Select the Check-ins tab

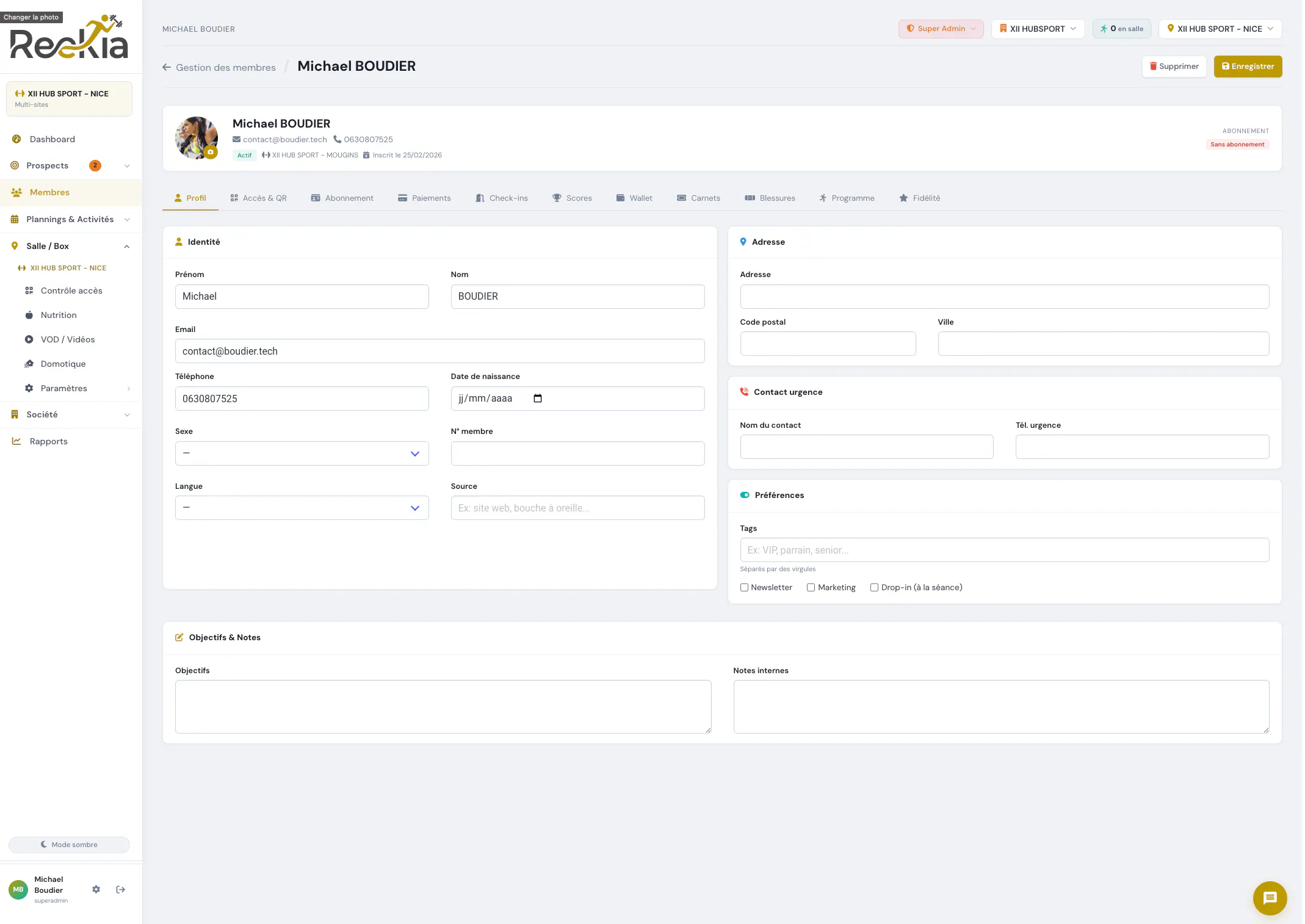click(502, 198)
